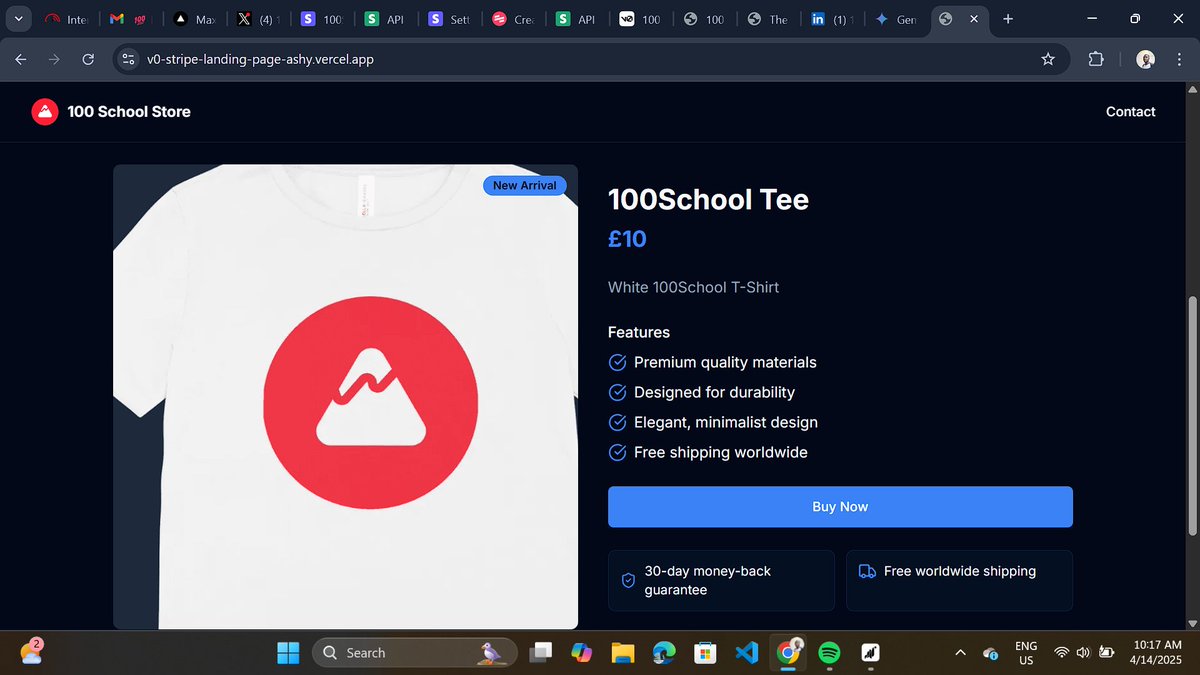
Task: Click the Features heading
Action: [x=639, y=332]
